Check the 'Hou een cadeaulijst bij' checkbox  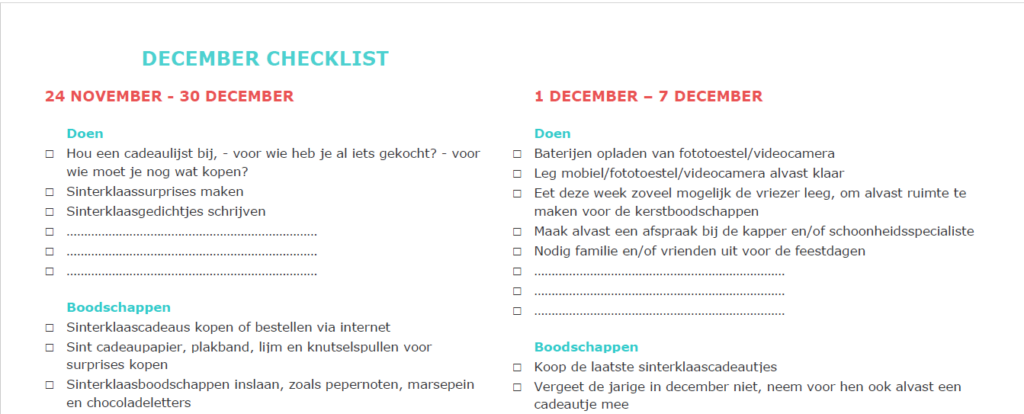[49, 154]
